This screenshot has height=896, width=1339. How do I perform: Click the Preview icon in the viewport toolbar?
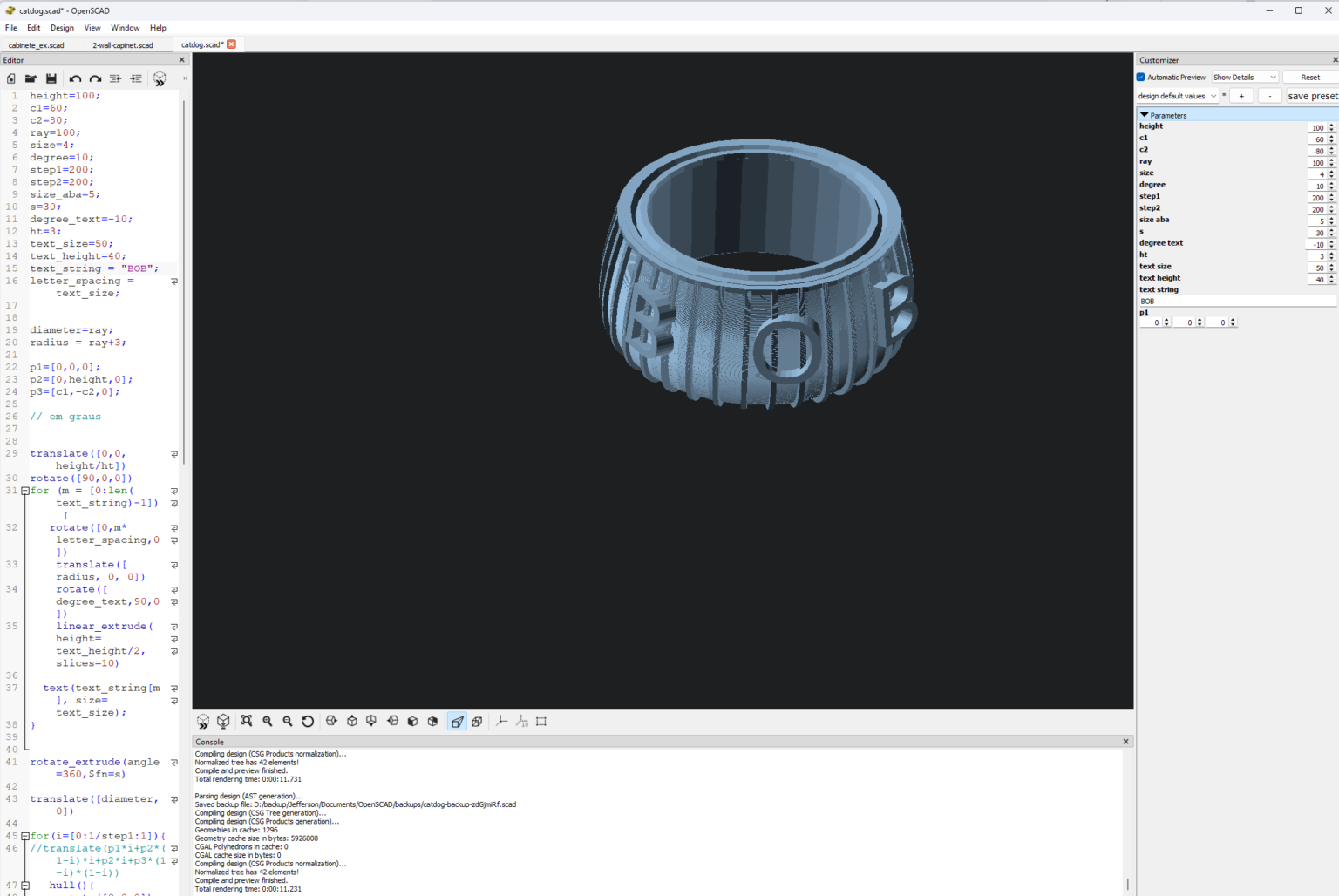pos(203,722)
